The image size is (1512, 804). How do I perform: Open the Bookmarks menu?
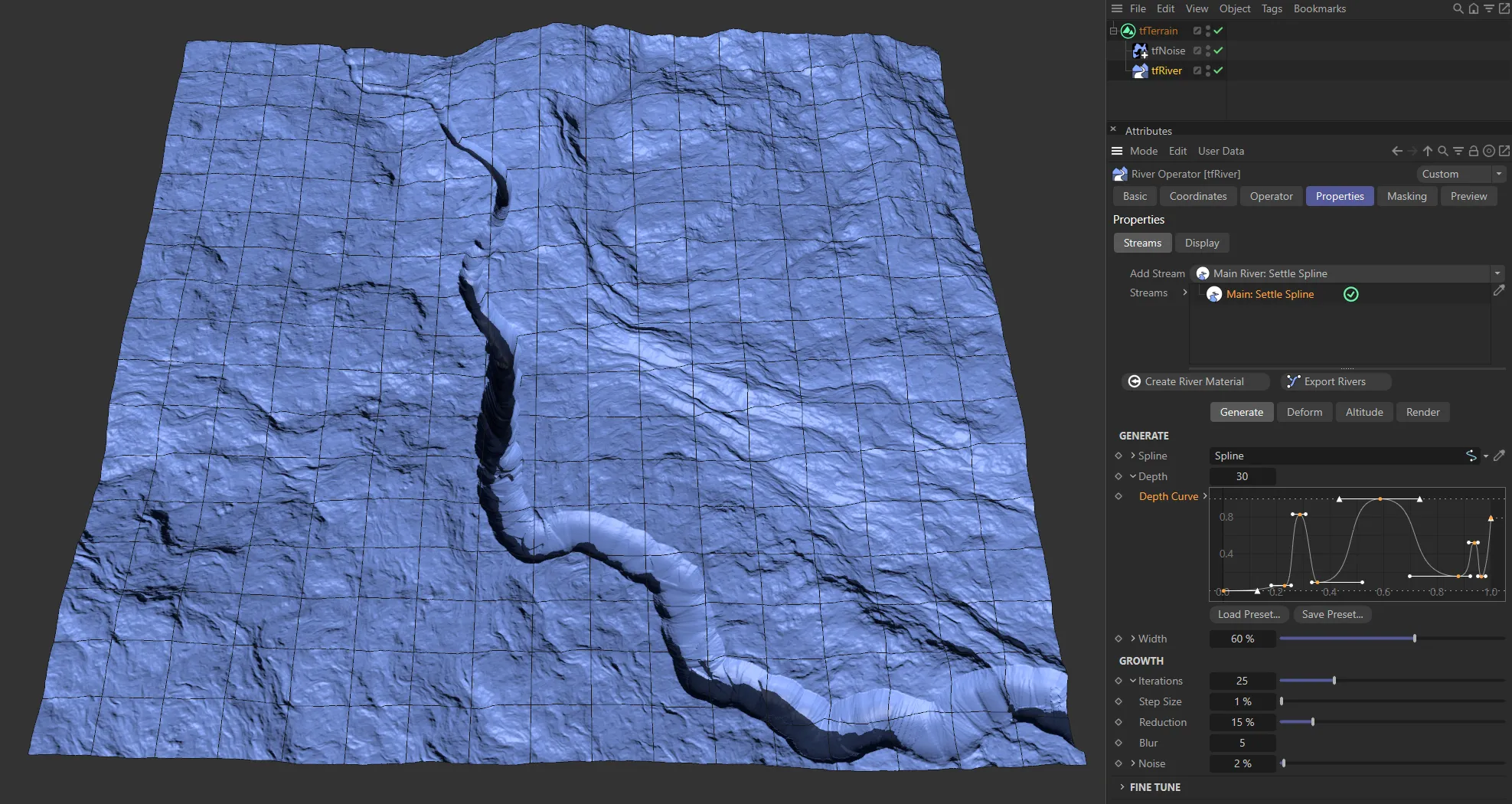1320,8
